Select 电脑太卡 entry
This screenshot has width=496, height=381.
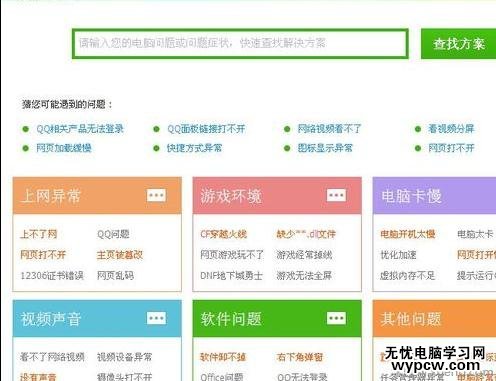click(475, 234)
